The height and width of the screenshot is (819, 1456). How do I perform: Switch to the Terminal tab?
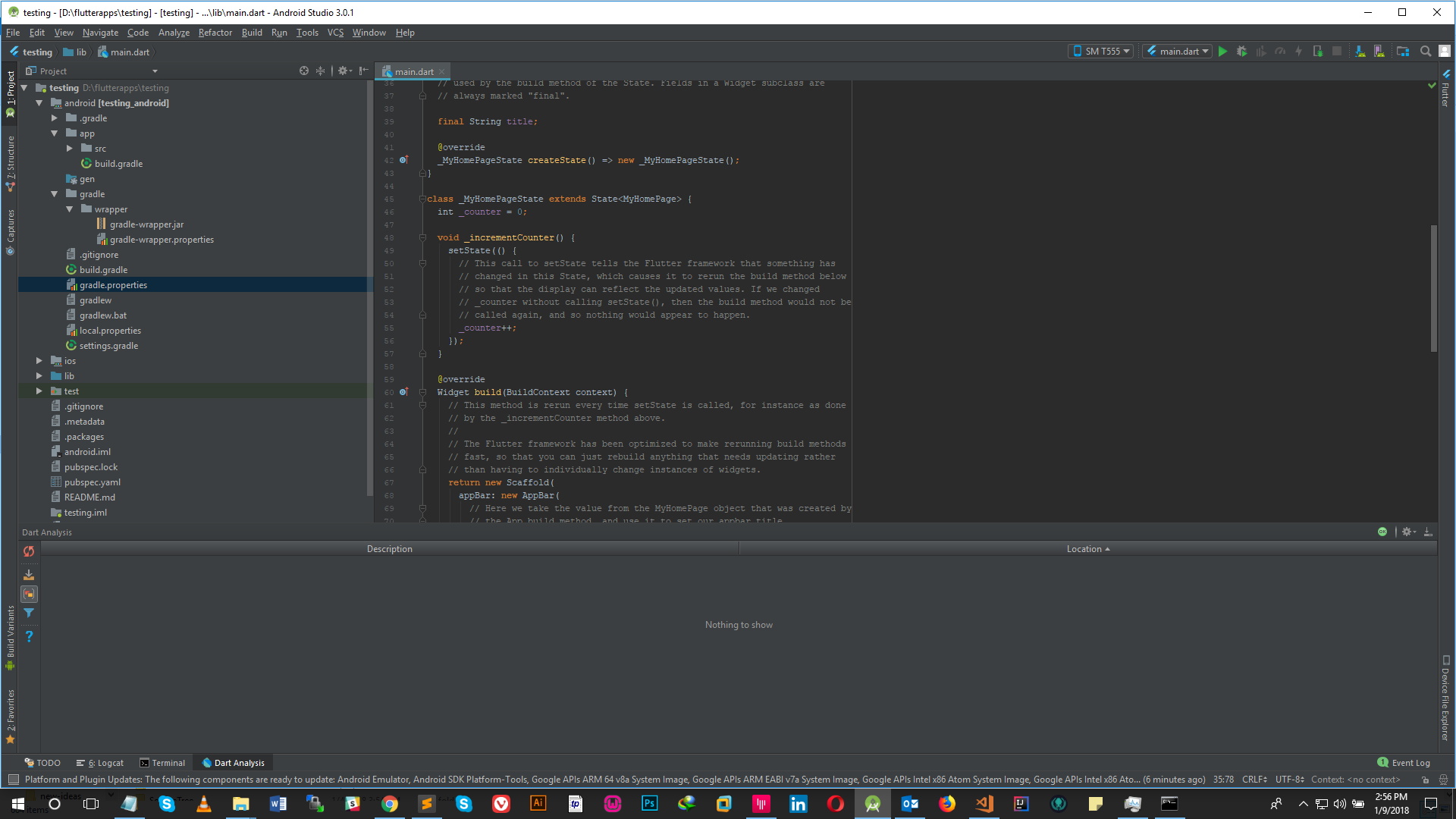[x=162, y=763]
